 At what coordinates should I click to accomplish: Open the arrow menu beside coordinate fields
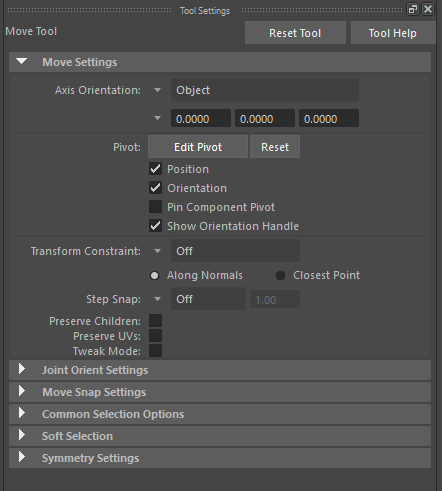point(157,118)
